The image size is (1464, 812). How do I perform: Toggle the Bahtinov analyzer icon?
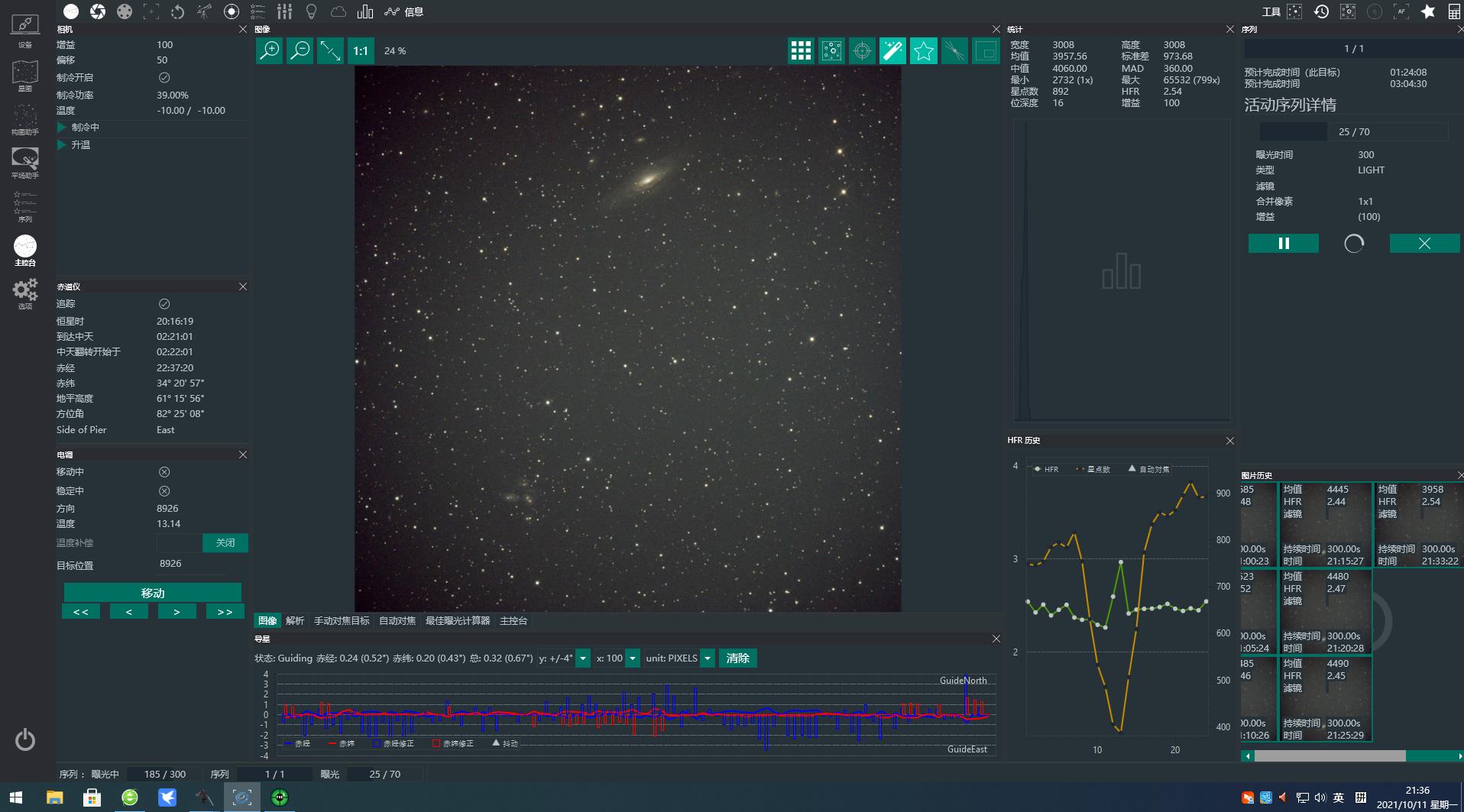(x=954, y=51)
